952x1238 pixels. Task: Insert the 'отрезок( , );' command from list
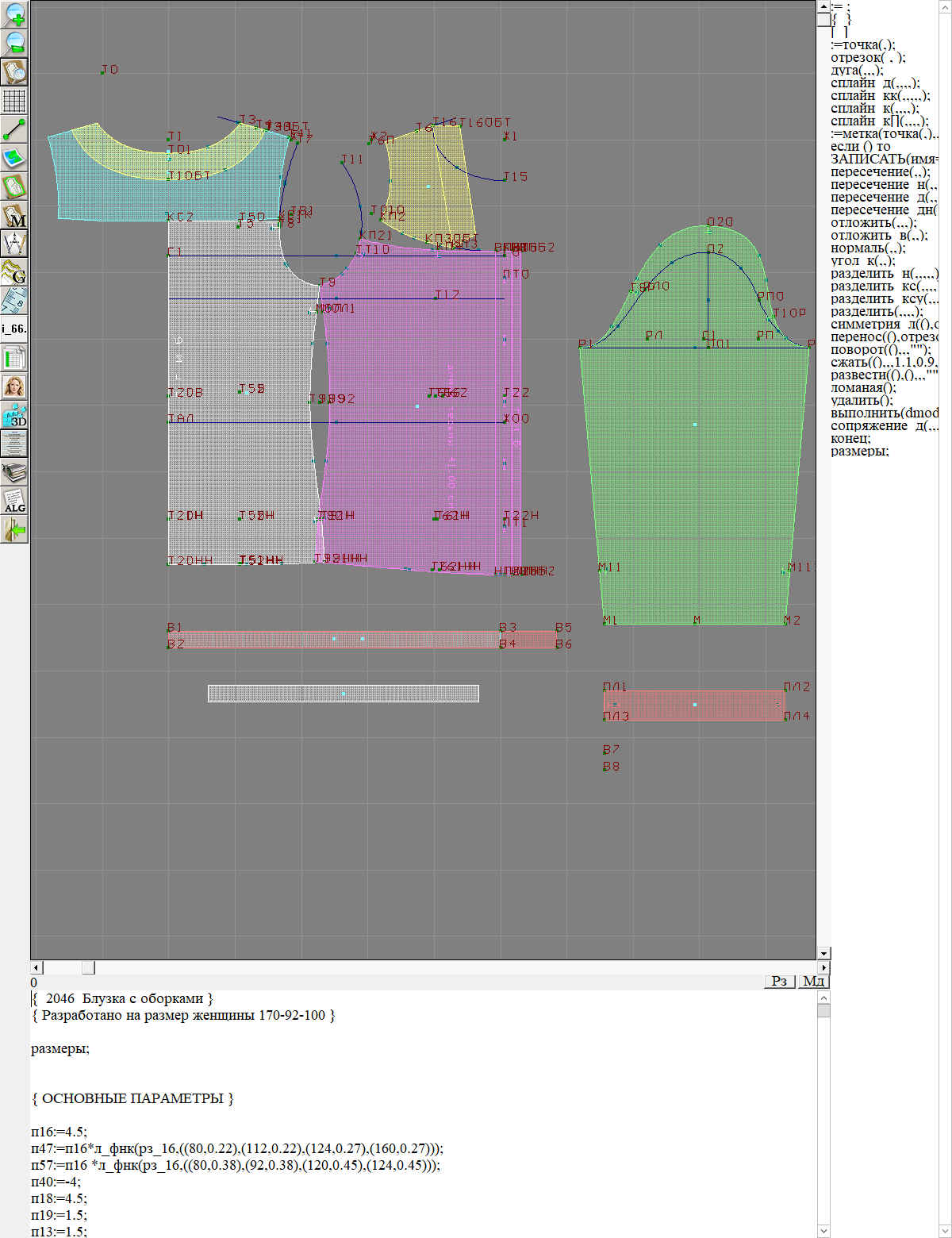pyautogui.click(x=868, y=58)
